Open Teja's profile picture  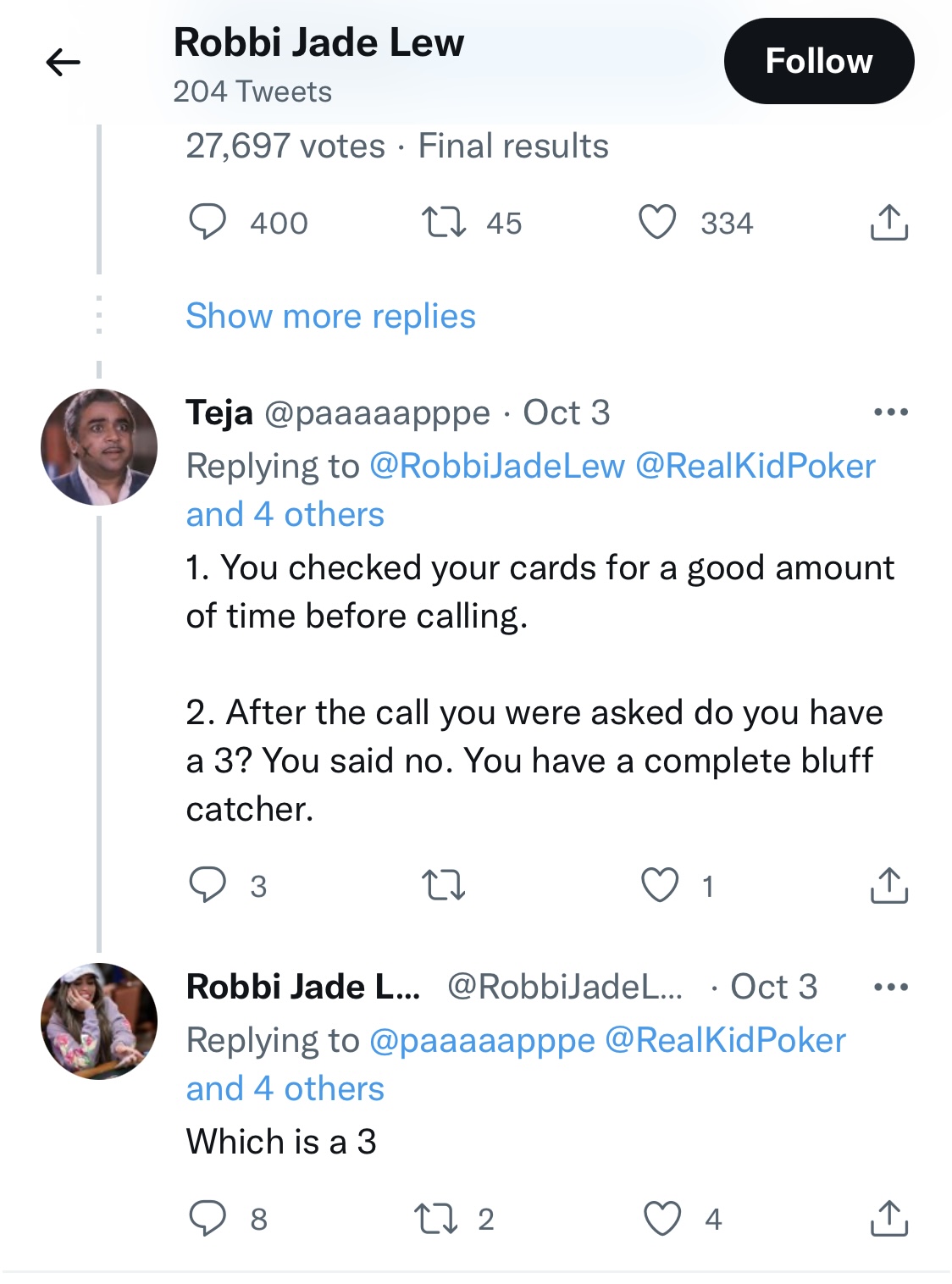click(99, 447)
